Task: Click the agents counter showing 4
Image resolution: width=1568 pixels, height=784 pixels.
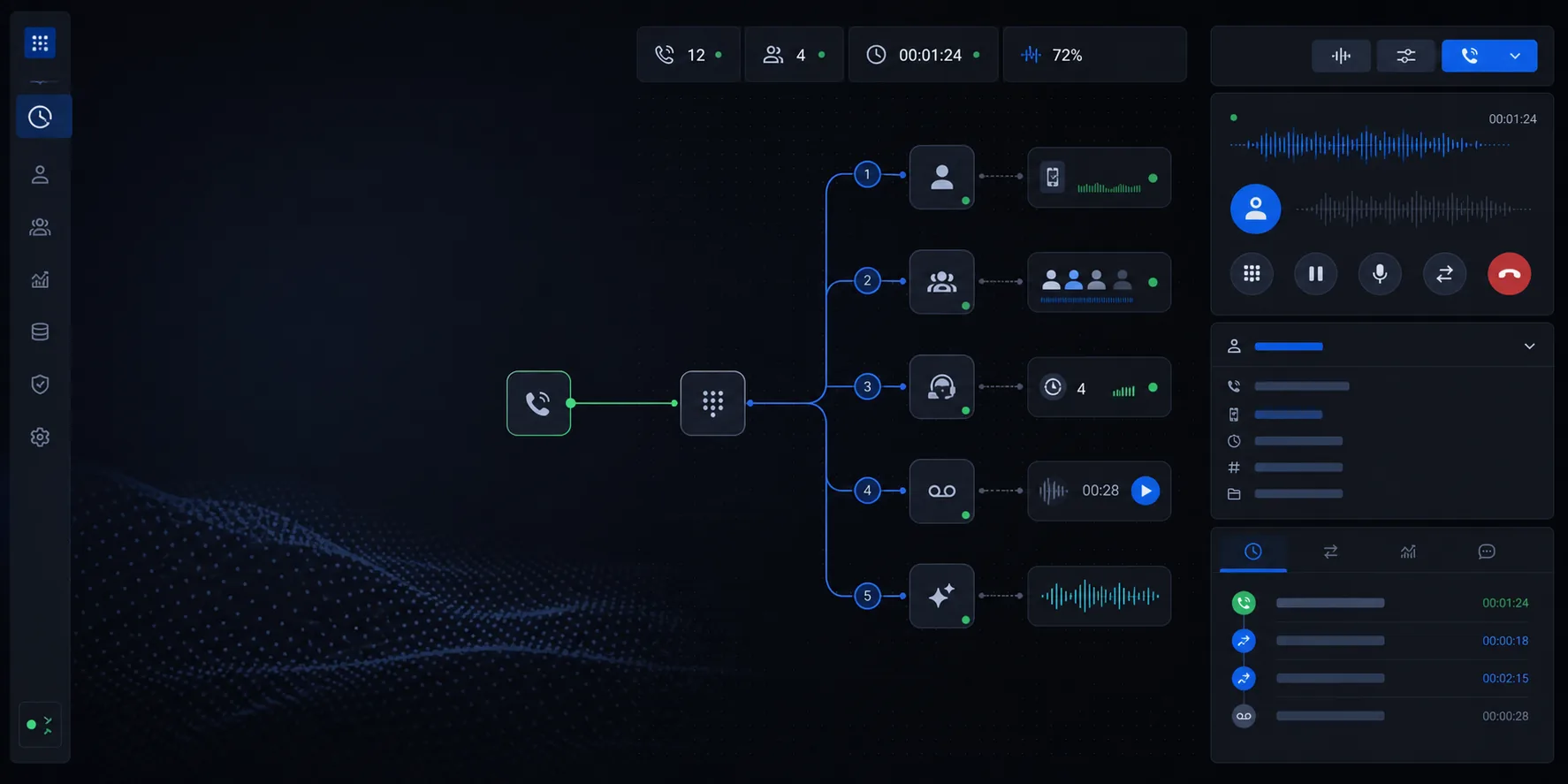Action: 794,55
